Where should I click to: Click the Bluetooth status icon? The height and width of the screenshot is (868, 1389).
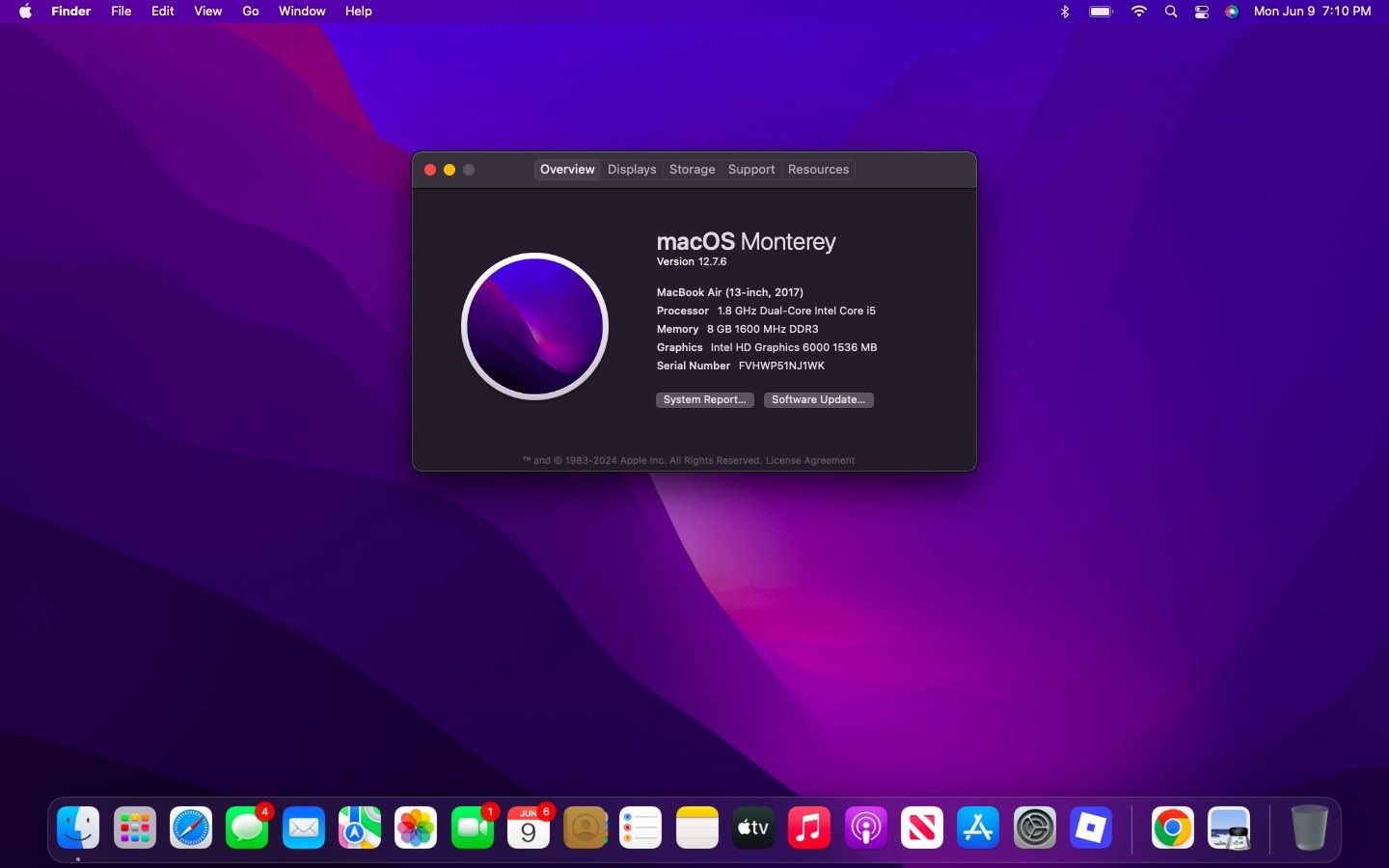[1065, 12]
